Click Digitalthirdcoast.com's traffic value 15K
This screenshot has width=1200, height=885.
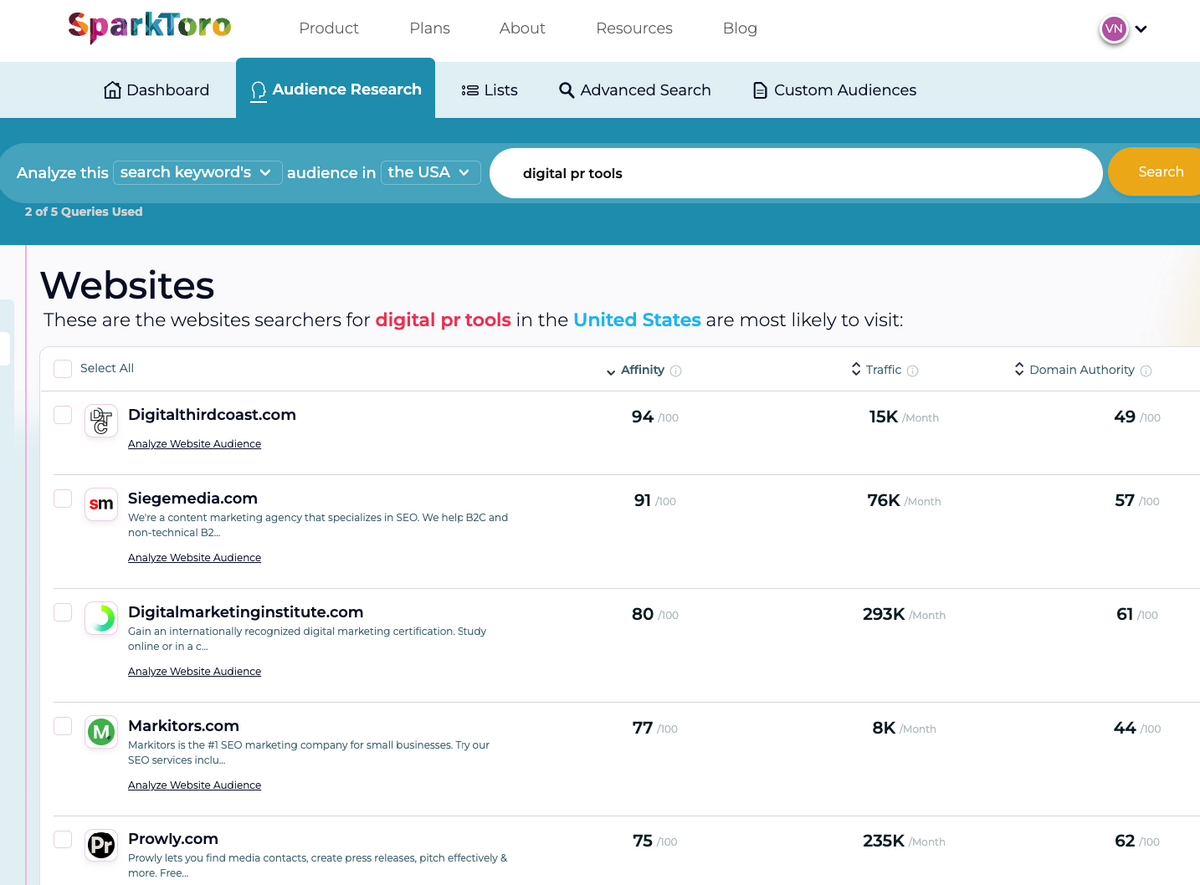(884, 417)
